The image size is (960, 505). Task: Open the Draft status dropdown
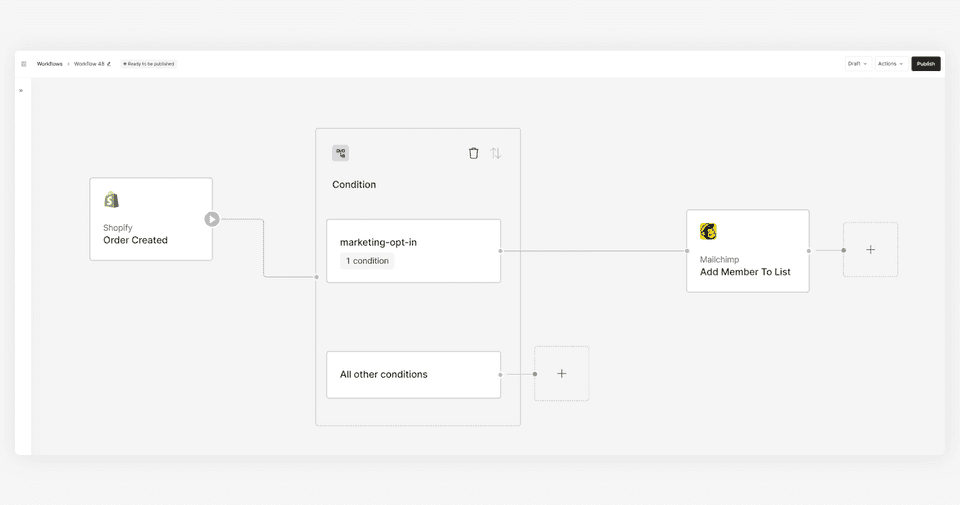(x=858, y=64)
